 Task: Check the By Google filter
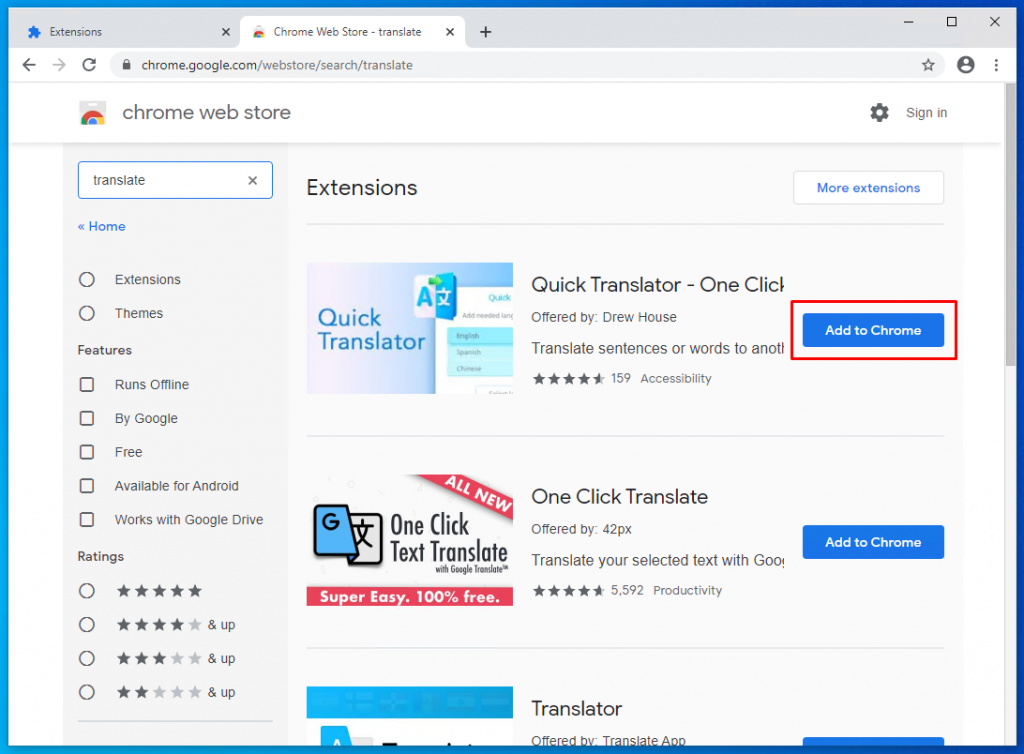(x=87, y=418)
